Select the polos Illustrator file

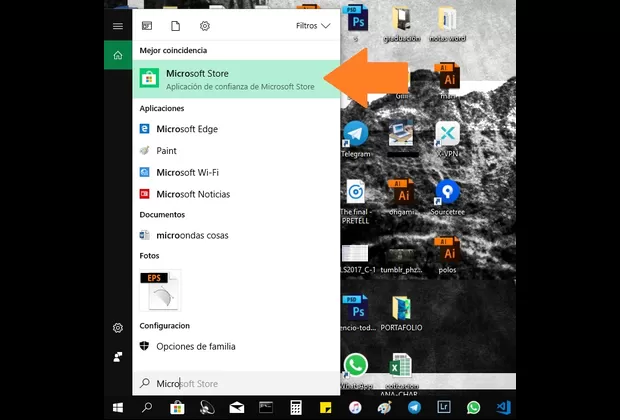coord(448,255)
